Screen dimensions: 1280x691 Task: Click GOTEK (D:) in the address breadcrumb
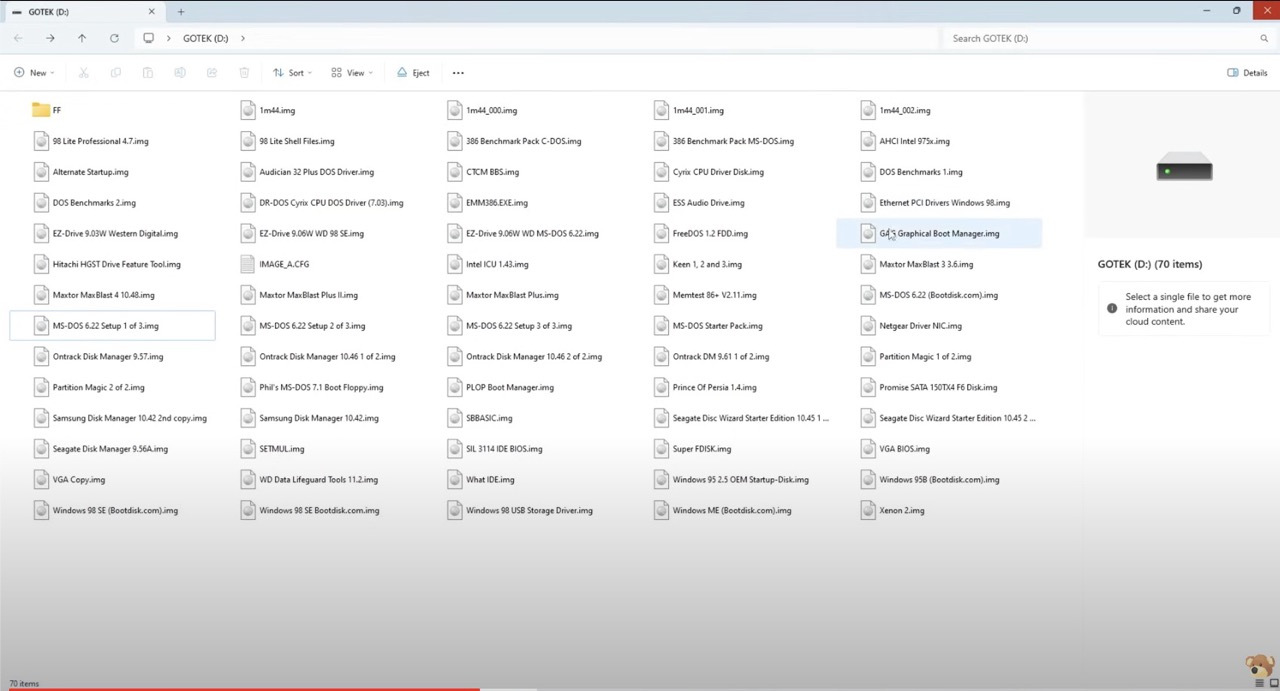(205, 38)
